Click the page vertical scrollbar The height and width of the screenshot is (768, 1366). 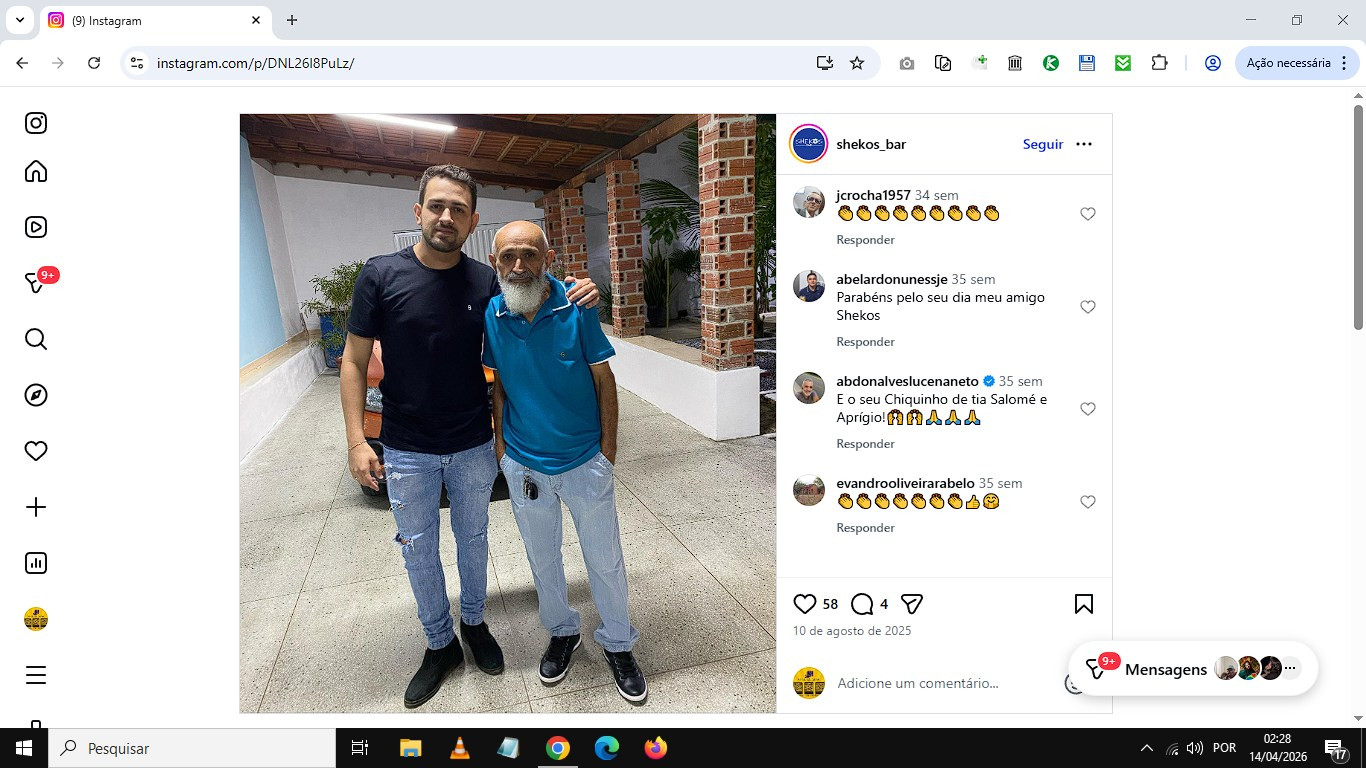pos(1358,217)
